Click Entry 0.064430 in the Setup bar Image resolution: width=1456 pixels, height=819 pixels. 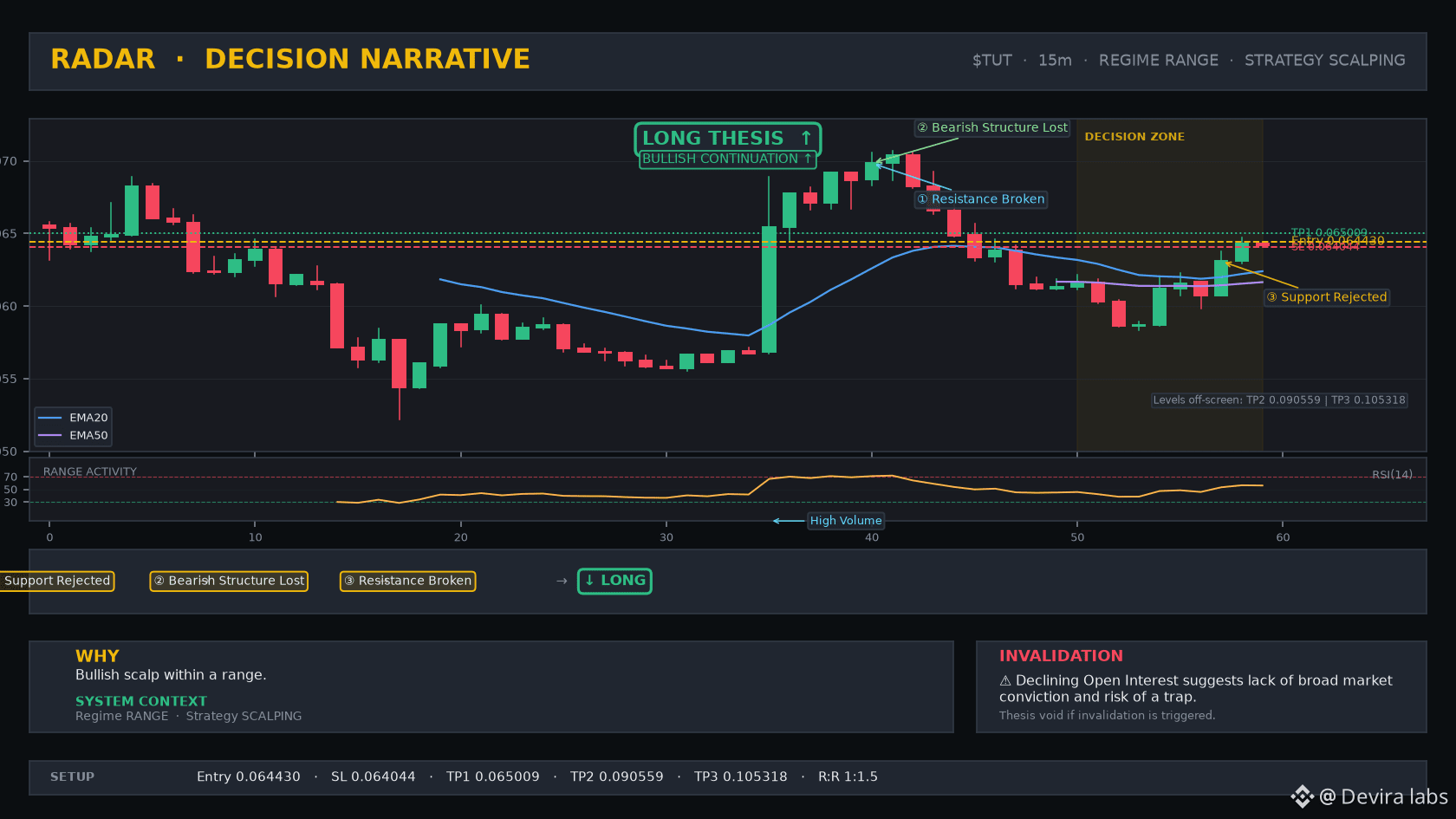click(x=249, y=777)
